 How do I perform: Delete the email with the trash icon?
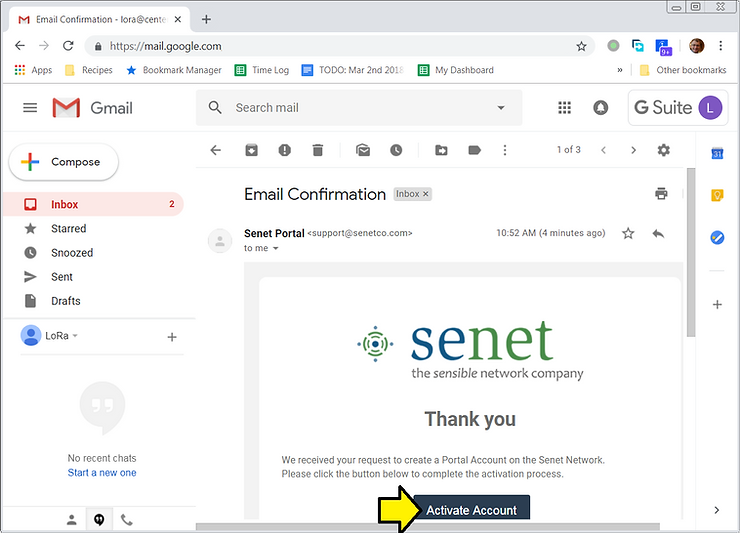[317, 150]
